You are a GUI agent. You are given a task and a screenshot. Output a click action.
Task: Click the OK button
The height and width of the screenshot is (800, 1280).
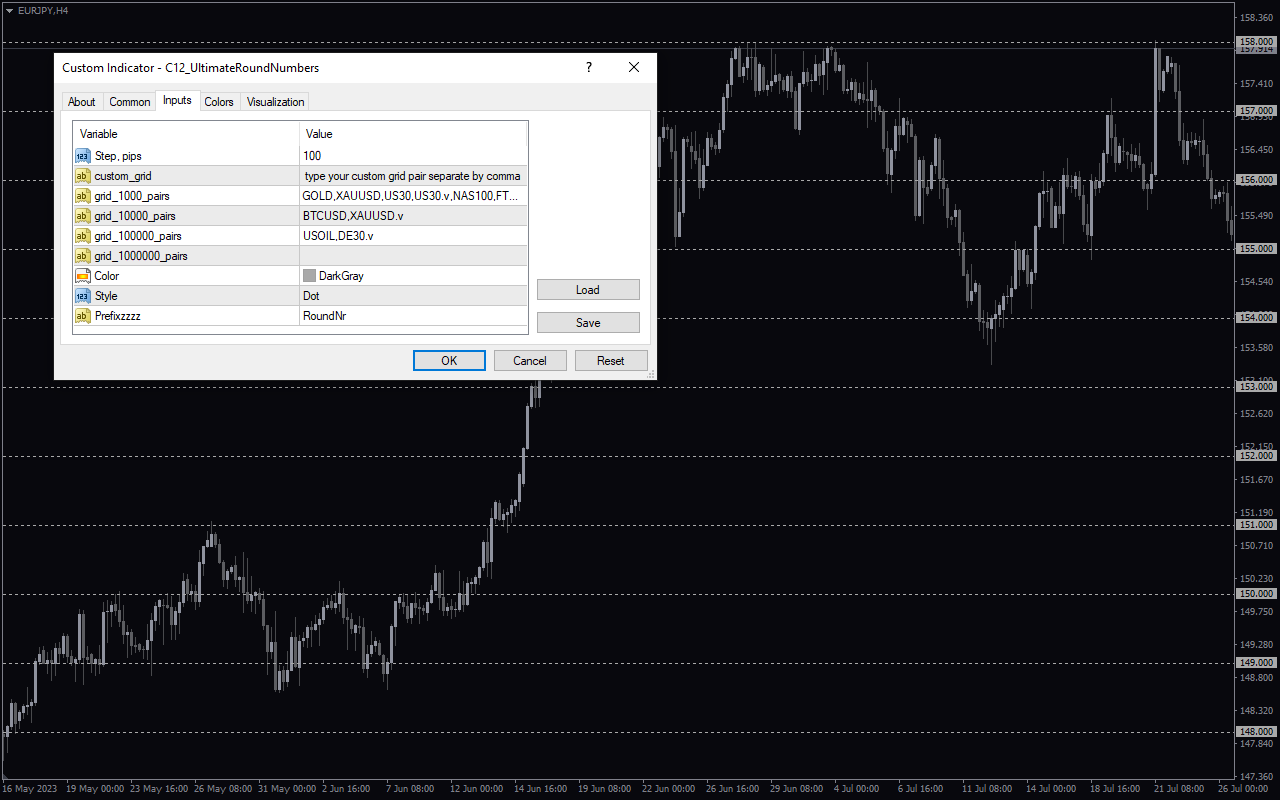point(449,361)
